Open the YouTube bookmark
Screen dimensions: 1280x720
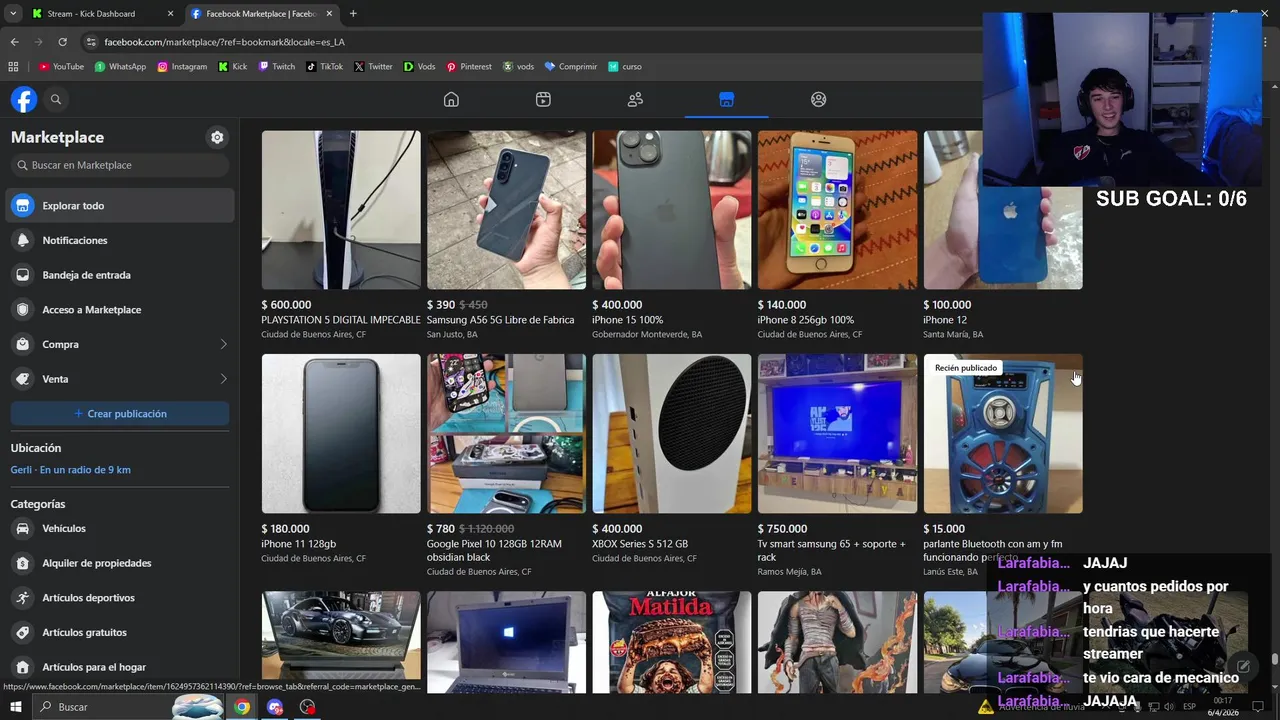click(61, 67)
